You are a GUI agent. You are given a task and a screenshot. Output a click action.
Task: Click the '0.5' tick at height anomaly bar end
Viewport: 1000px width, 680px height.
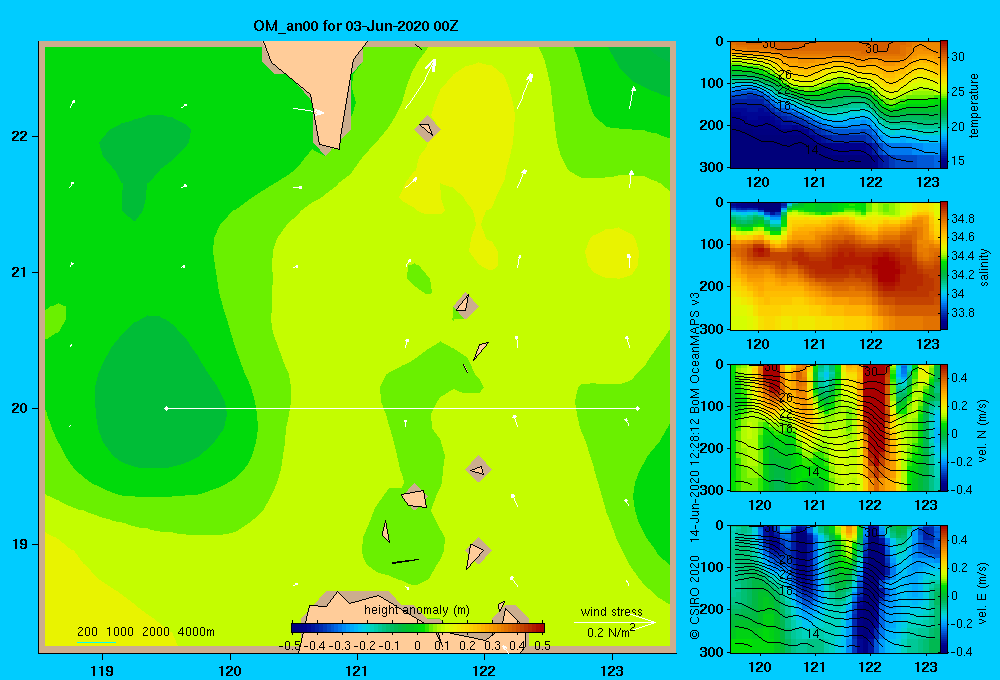[x=543, y=646]
